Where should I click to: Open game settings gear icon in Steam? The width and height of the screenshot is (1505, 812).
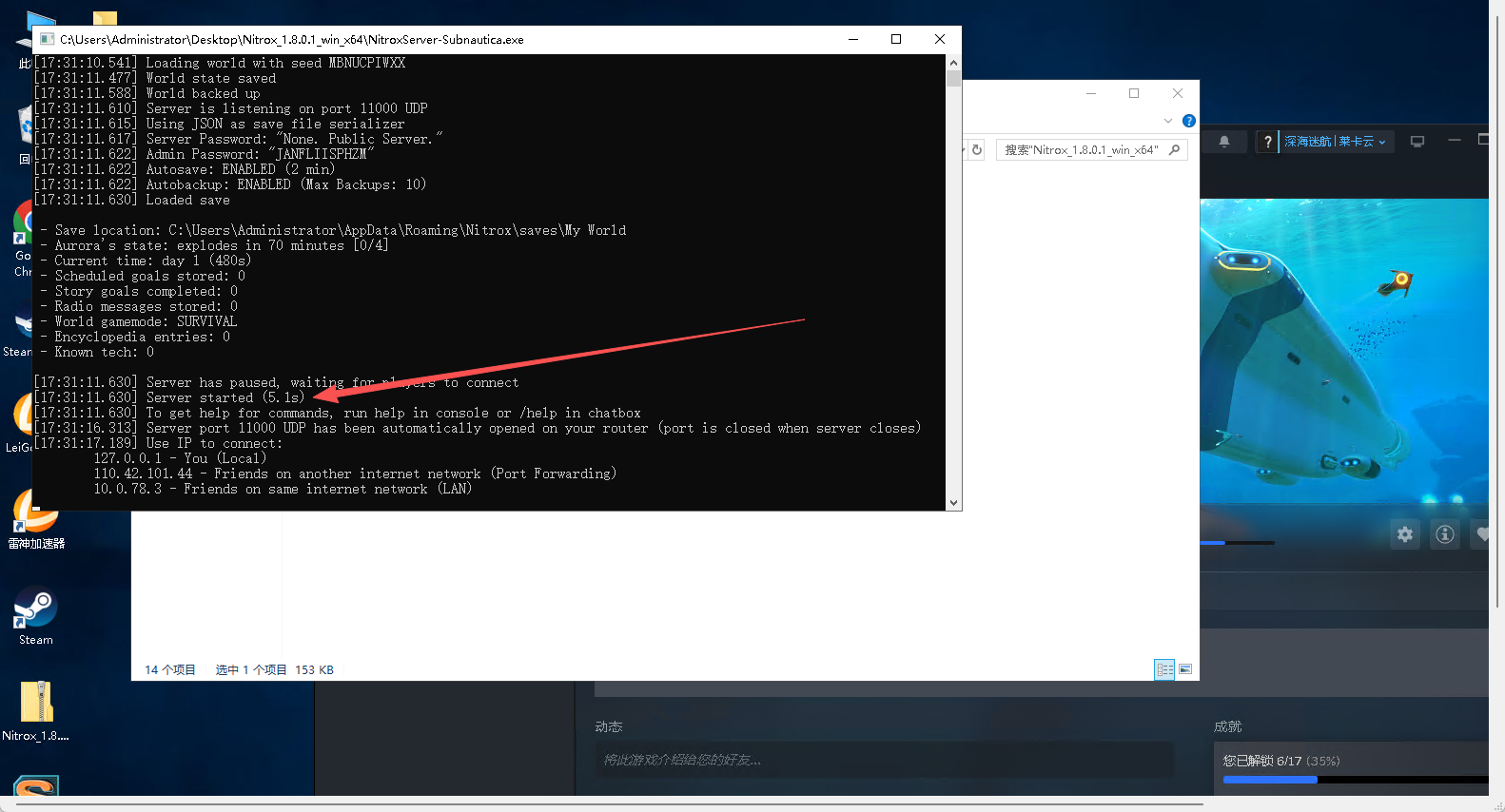pyautogui.click(x=1405, y=534)
